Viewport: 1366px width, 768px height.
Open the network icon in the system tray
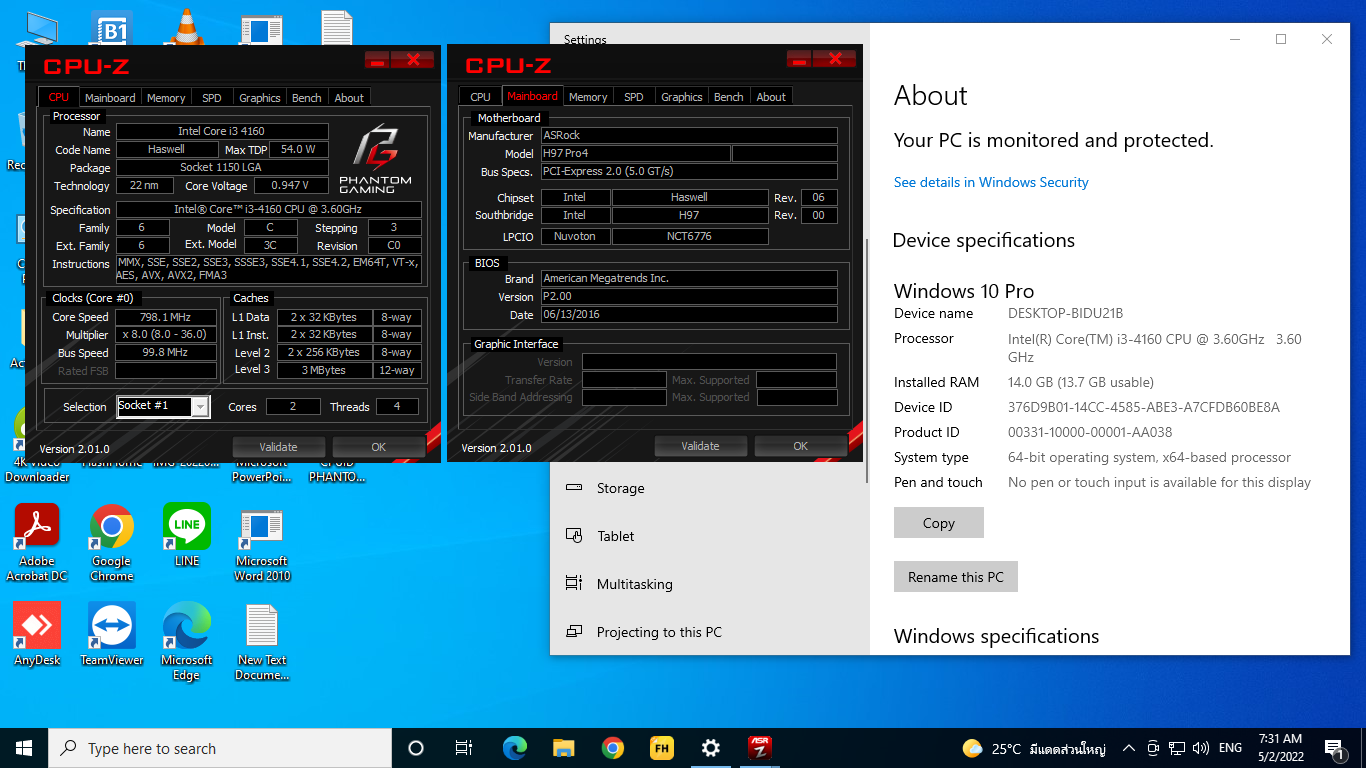(x=1177, y=748)
